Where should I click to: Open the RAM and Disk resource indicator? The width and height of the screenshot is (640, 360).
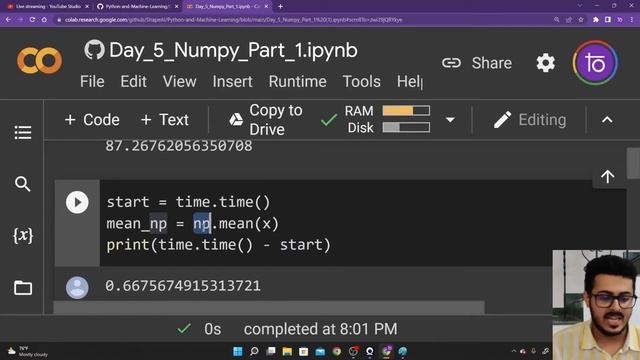click(x=387, y=119)
